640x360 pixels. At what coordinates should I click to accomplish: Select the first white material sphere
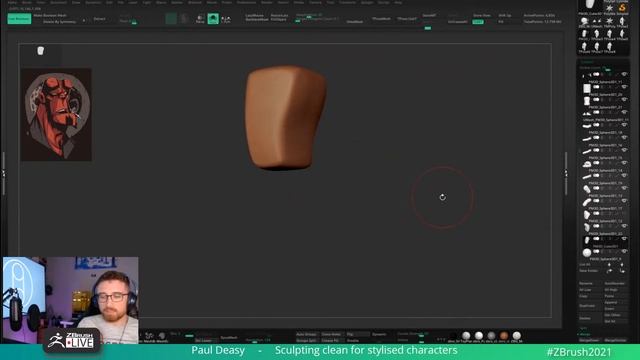point(466,336)
